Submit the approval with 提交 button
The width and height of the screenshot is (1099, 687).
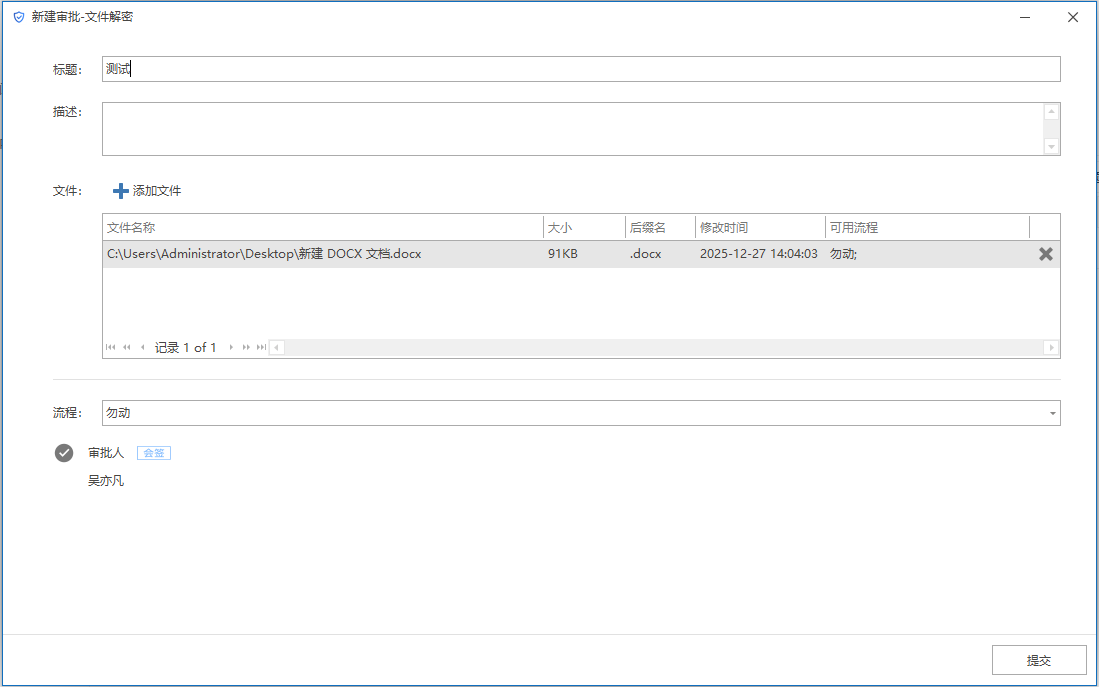[x=1038, y=661]
